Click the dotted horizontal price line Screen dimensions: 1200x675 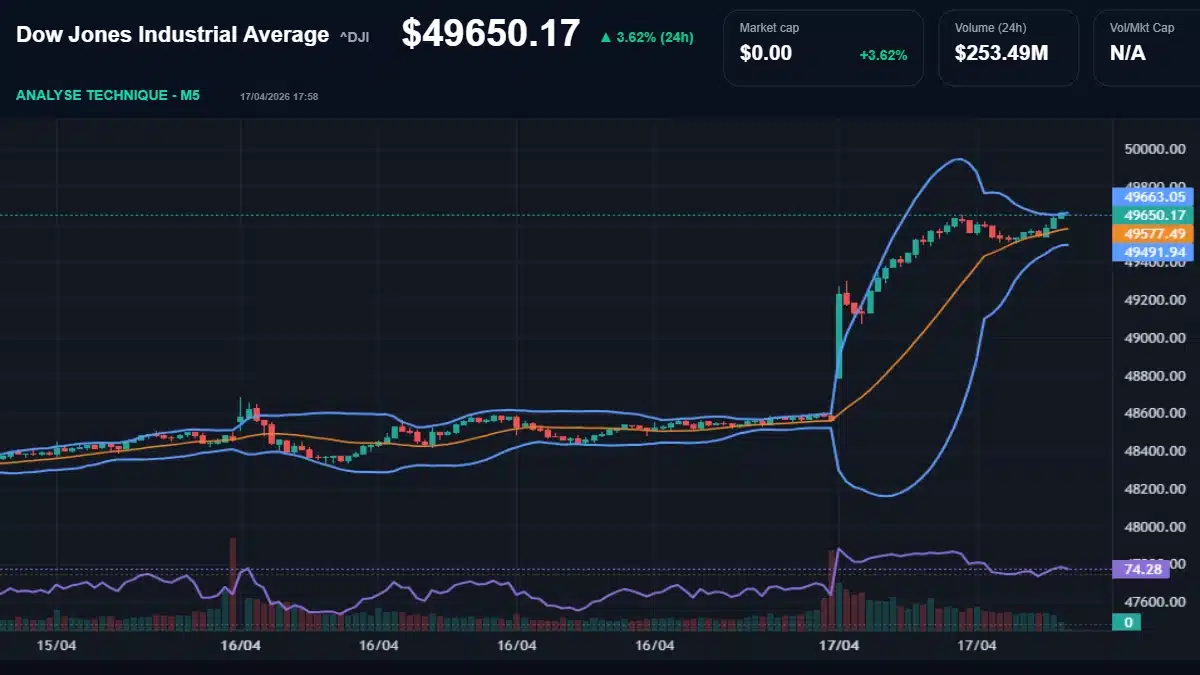pos(500,213)
